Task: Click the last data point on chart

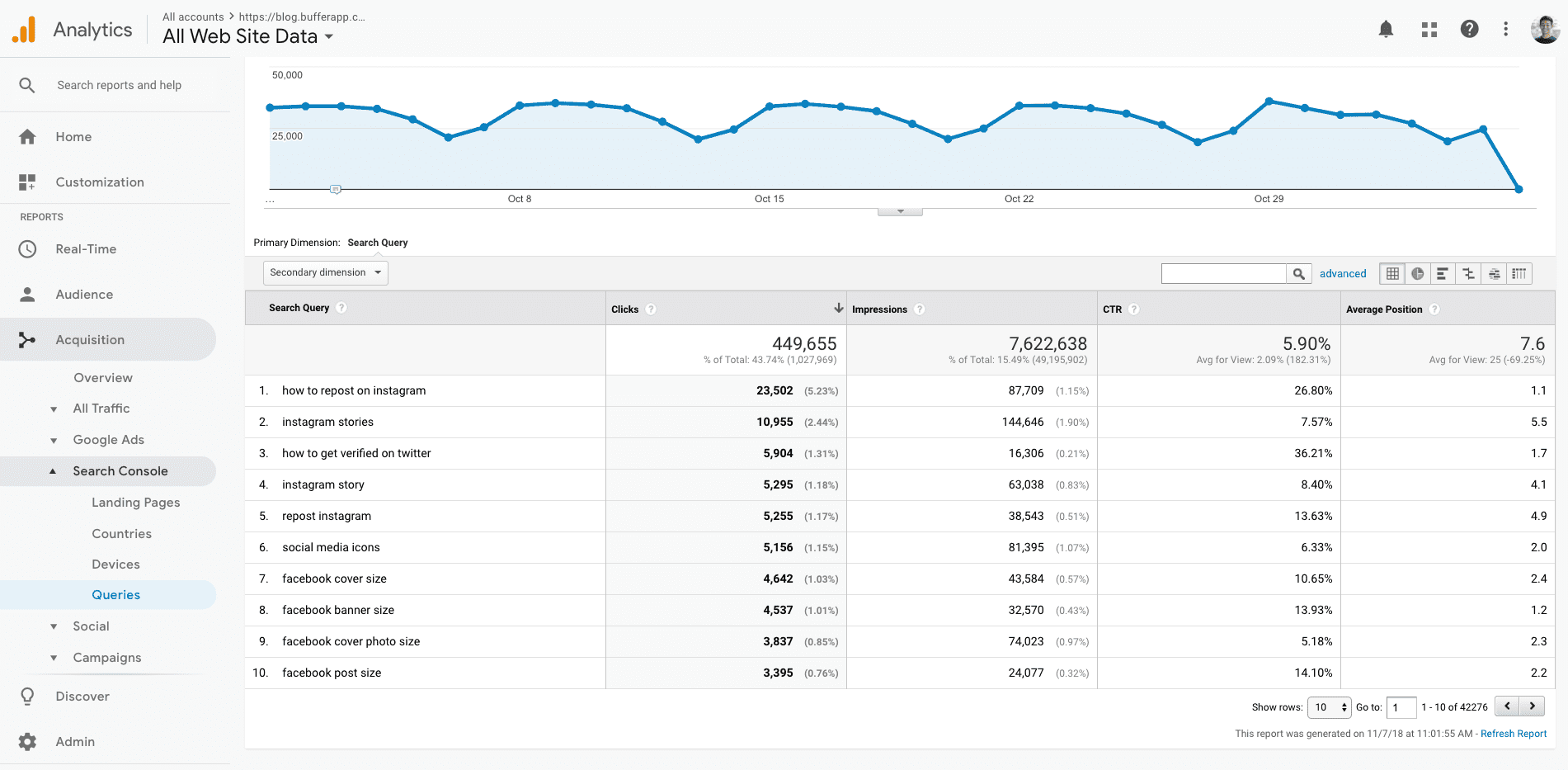Action: coord(1519,190)
